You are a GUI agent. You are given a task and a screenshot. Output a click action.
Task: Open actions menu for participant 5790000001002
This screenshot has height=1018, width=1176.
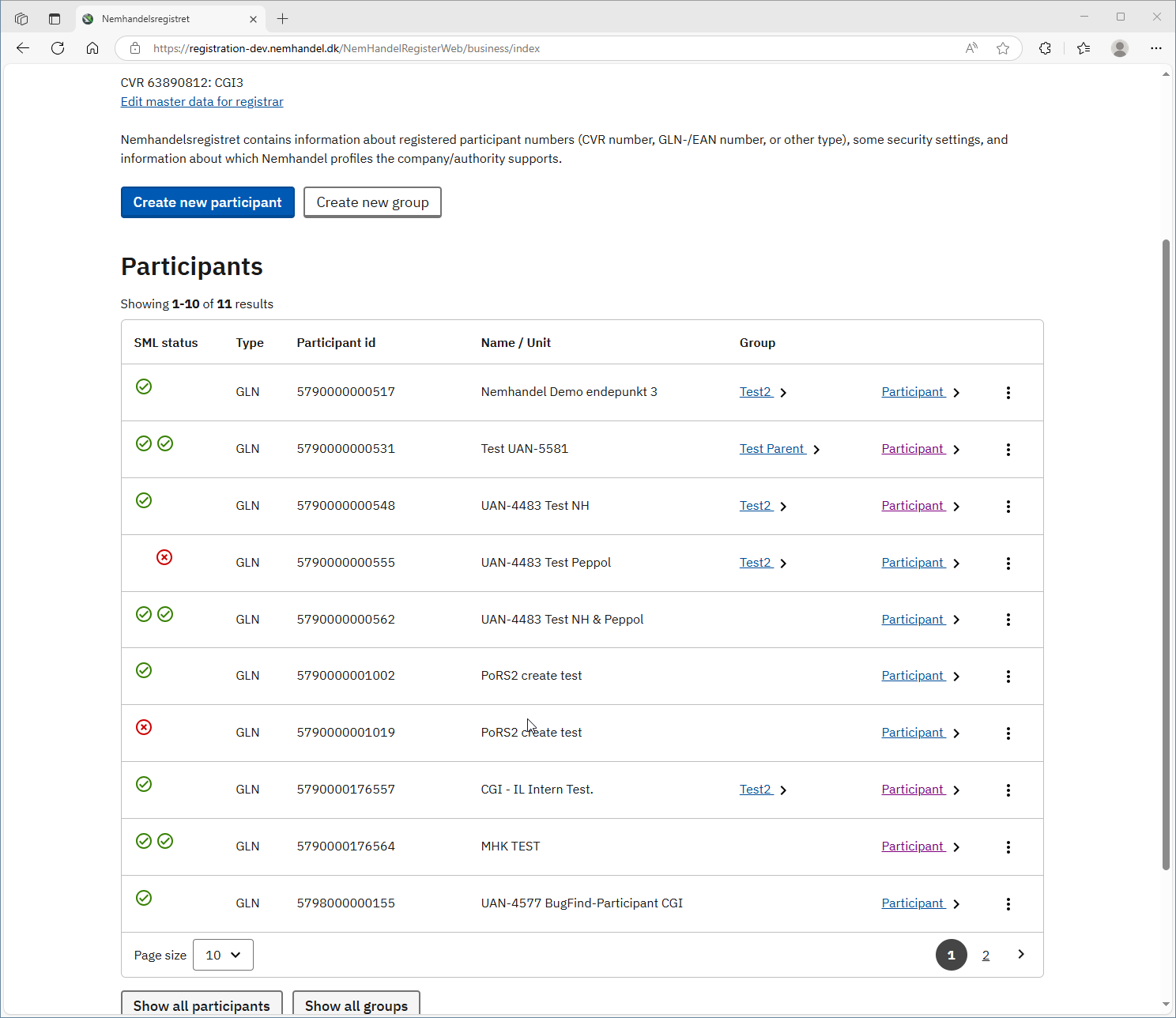tap(1008, 677)
